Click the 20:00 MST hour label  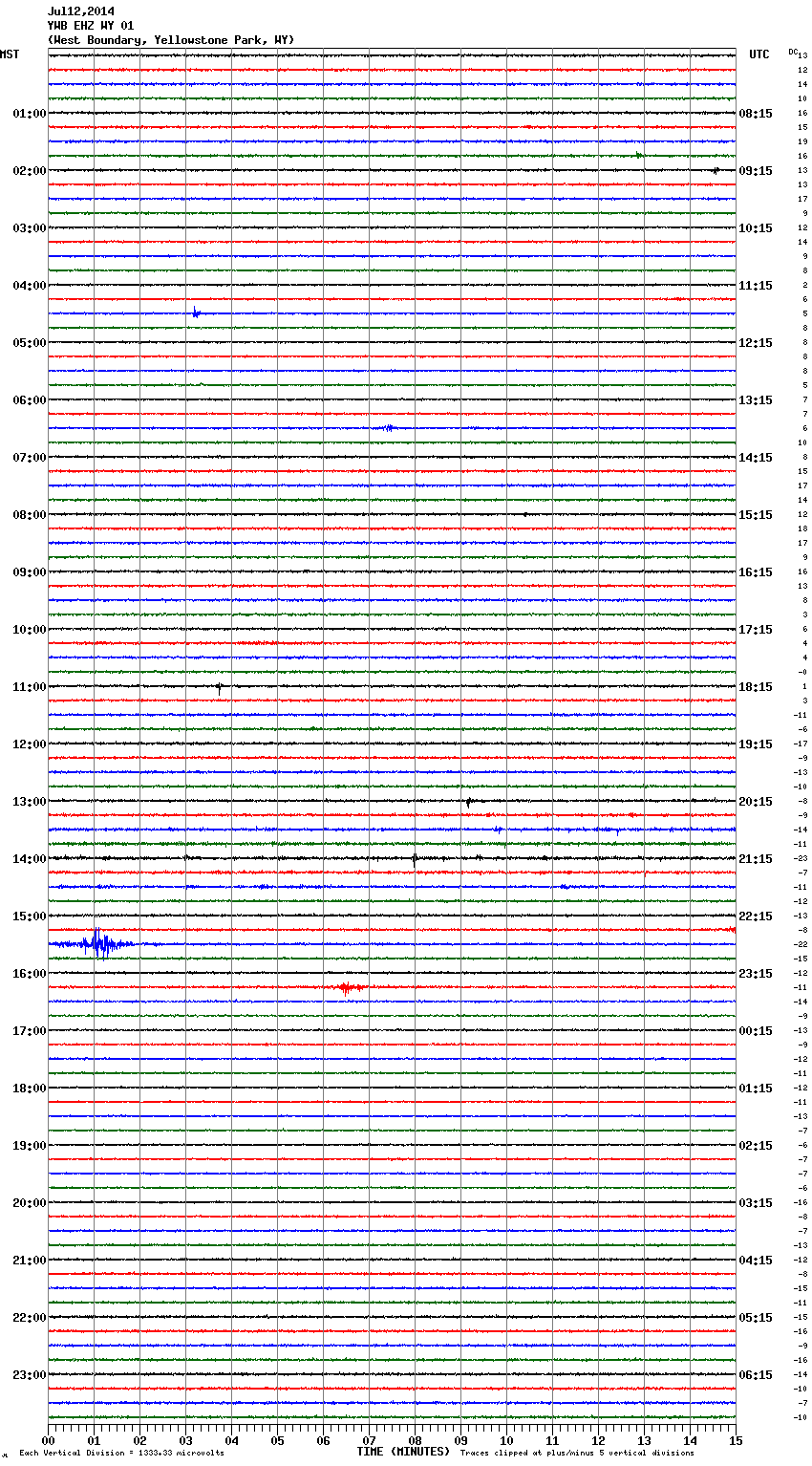(30, 1203)
